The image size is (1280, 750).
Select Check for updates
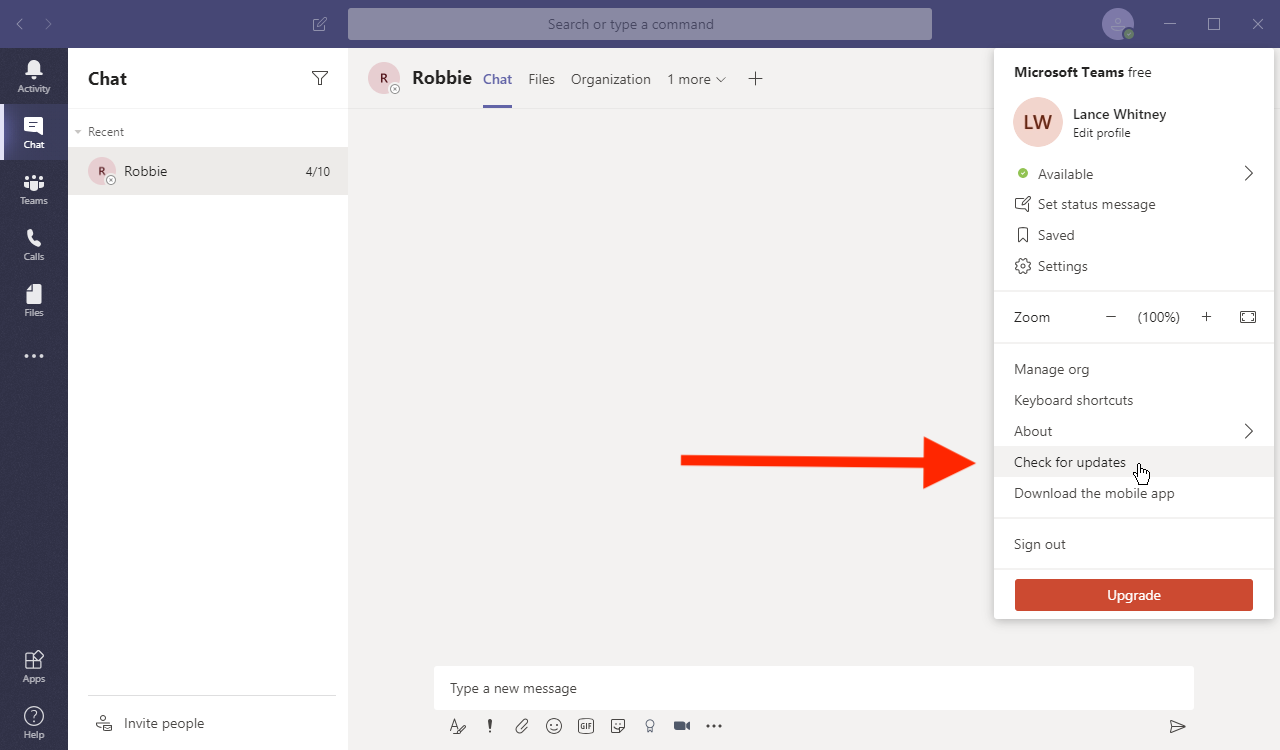1134,462
